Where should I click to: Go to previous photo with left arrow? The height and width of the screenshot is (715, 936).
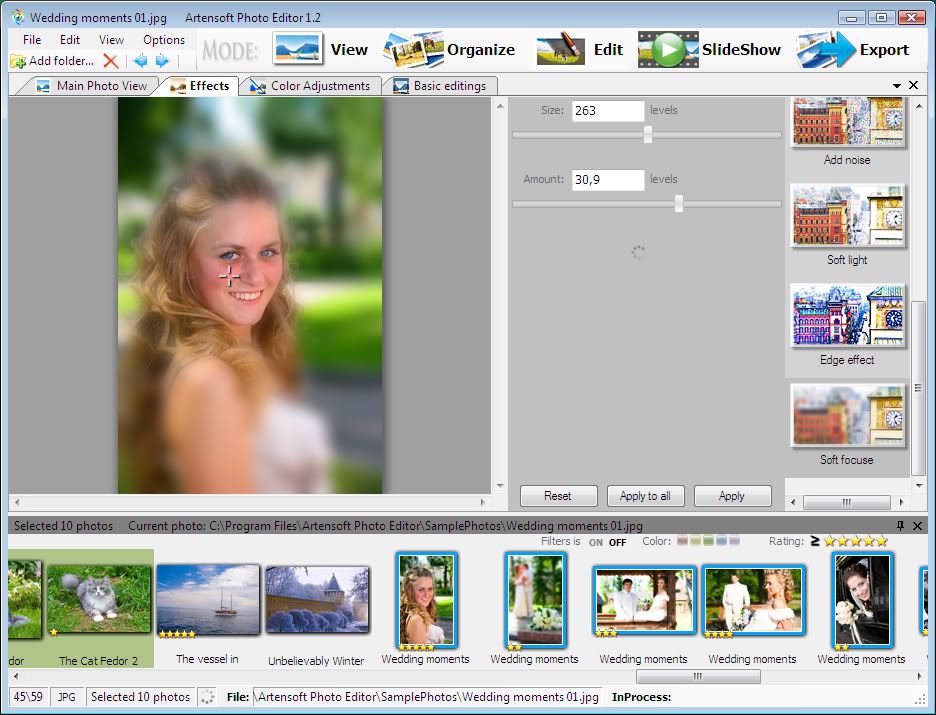(x=141, y=62)
